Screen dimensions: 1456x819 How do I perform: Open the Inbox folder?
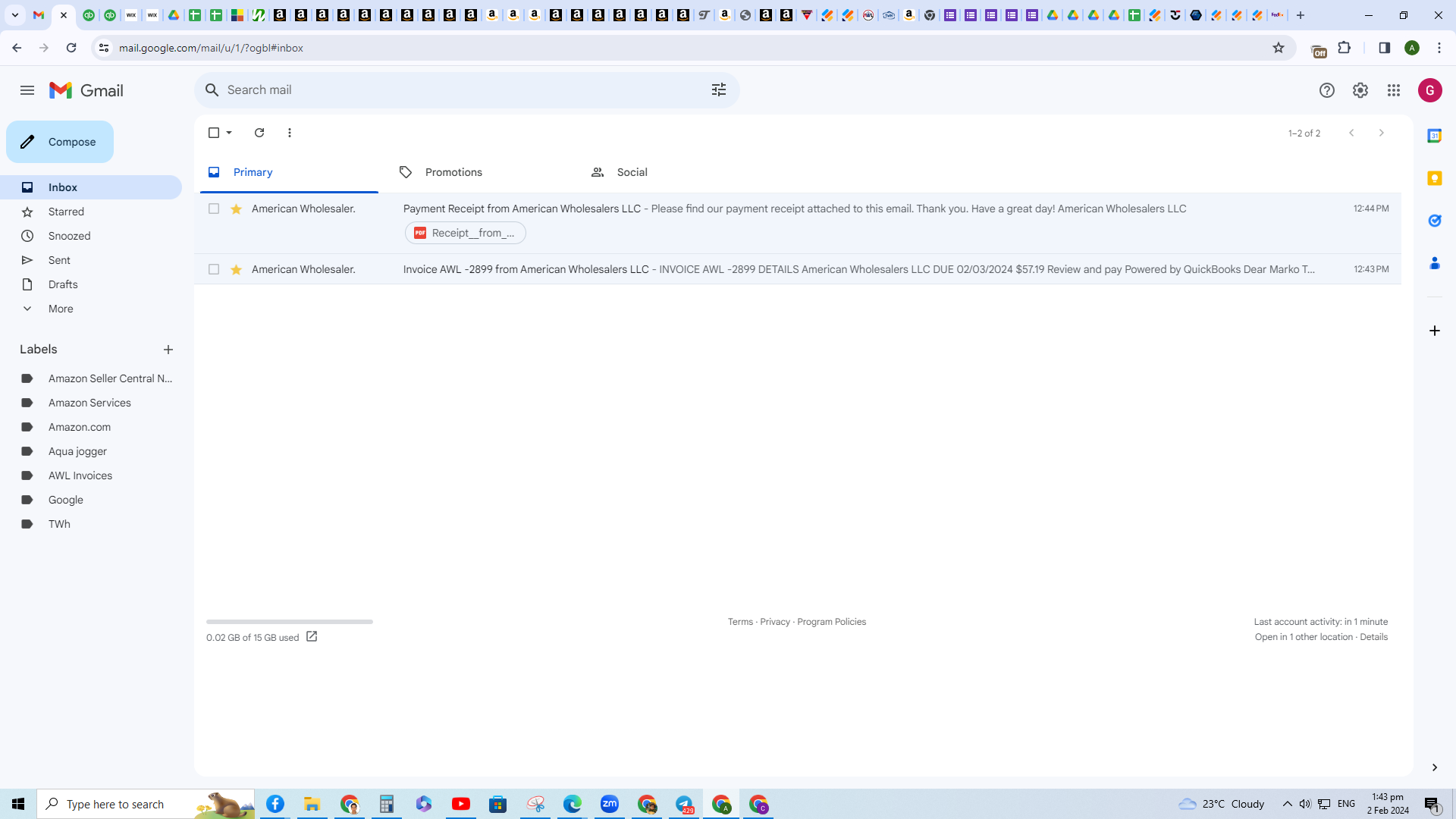(x=91, y=187)
